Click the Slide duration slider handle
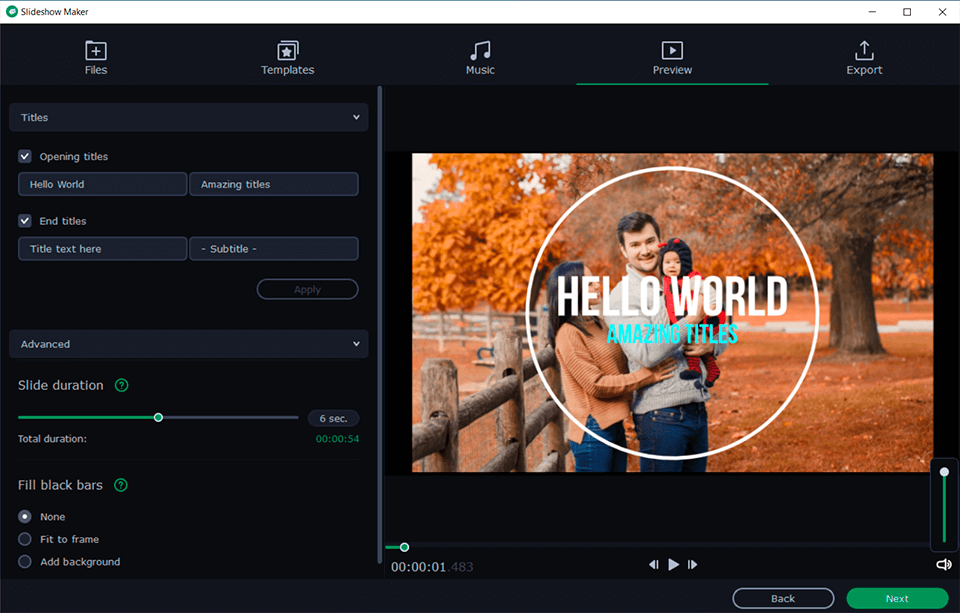This screenshot has height=613, width=960. 158,417
